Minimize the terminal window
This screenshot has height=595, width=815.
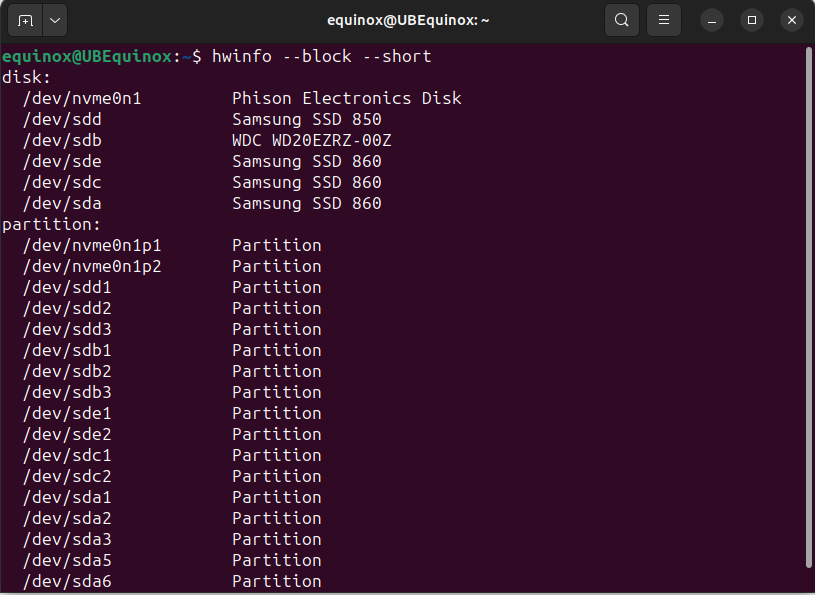click(x=712, y=20)
